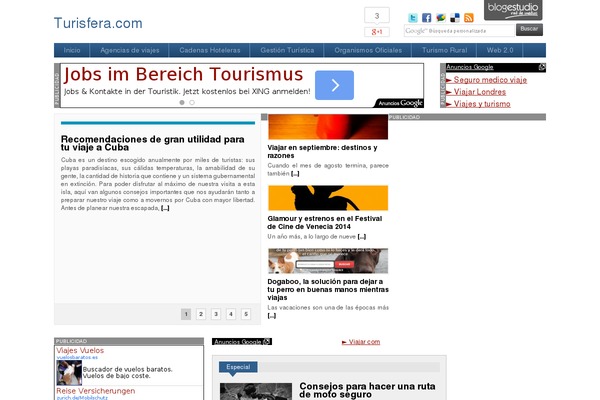
Task: Click read-more [...] on Dogaboo article
Action: tap(272, 316)
